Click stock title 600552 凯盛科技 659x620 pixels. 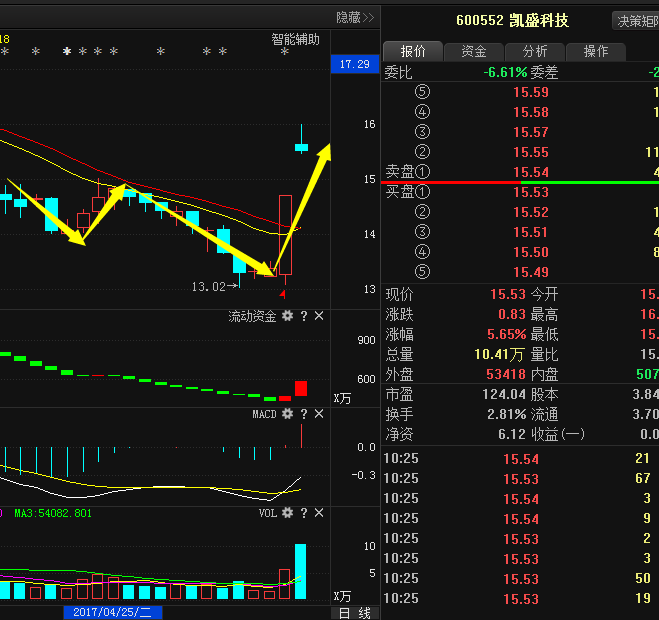512,20
